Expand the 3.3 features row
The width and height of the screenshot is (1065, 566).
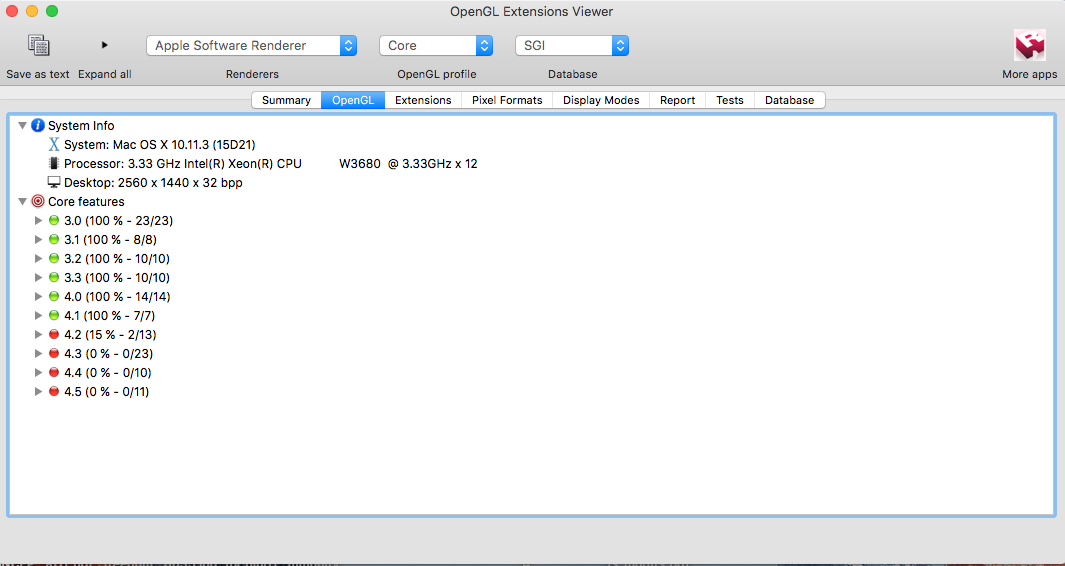39,278
